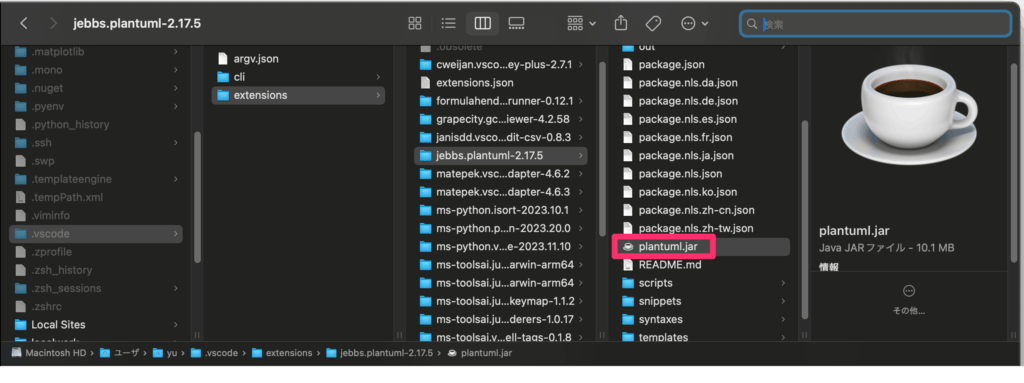Select the package.nls.ja.json file
Screen dimensions: 1024x383
pyautogui.click(x=703, y=156)
